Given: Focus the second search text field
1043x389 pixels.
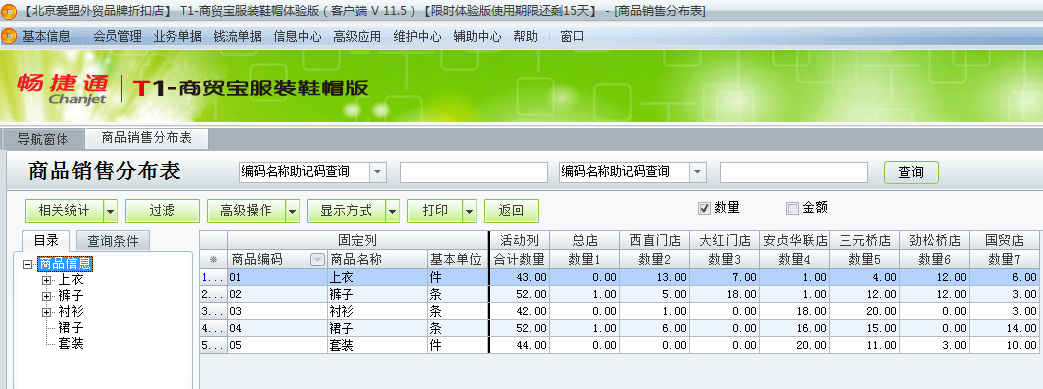Looking at the screenshot, I should click(x=794, y=172).
